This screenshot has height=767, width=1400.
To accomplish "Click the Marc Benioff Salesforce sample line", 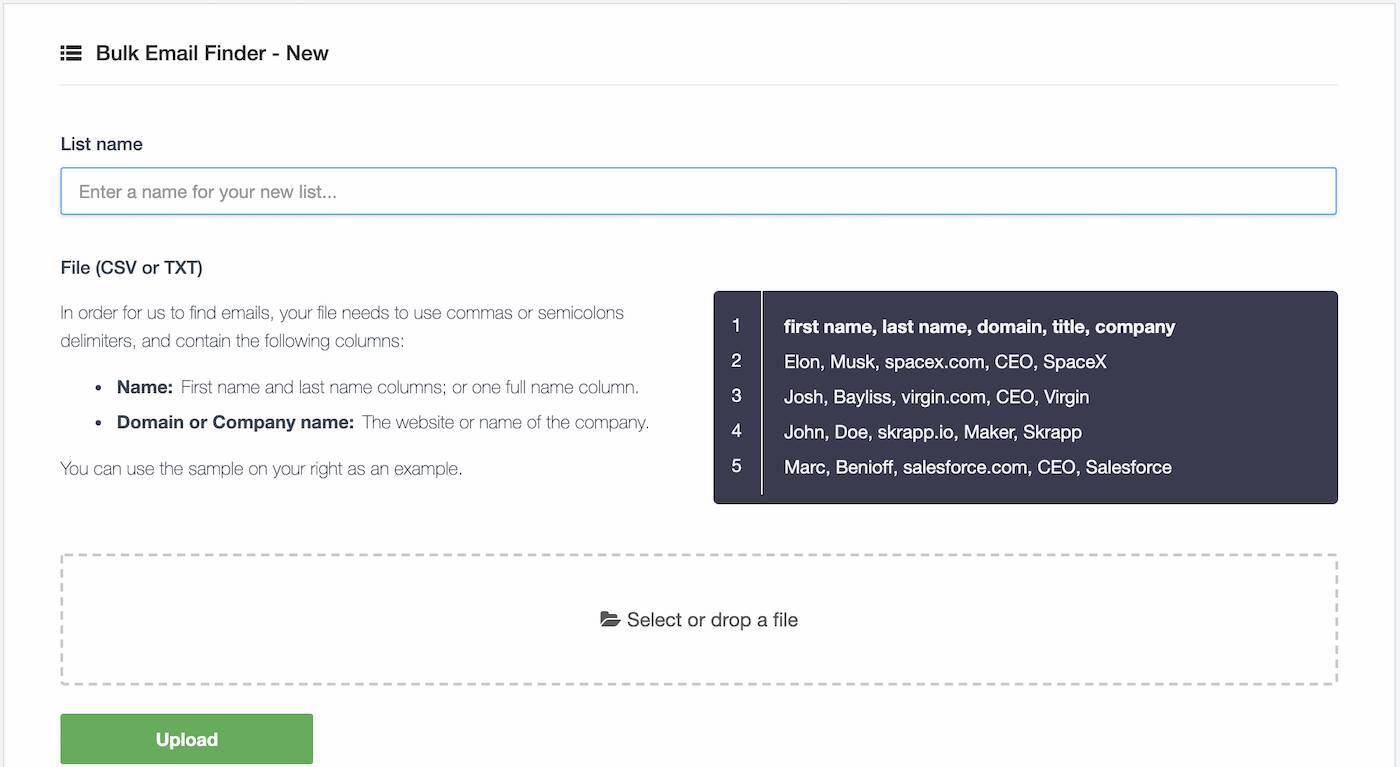I will click(977, 467).
